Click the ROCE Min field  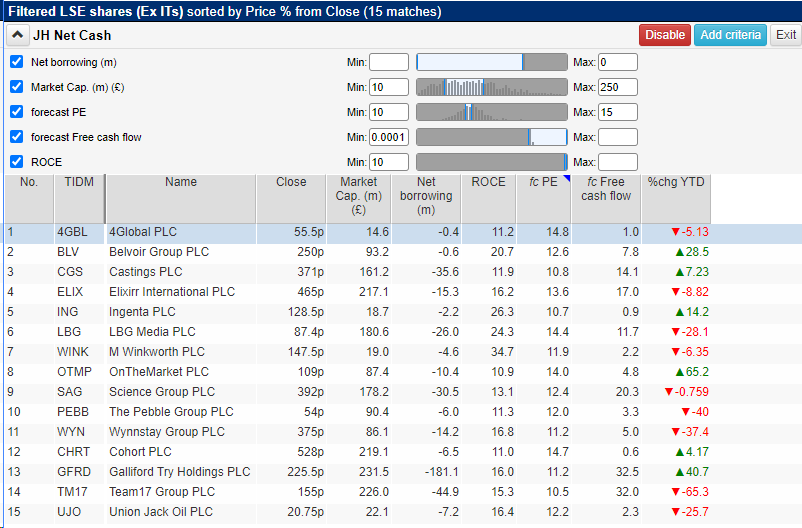[389, 162]
